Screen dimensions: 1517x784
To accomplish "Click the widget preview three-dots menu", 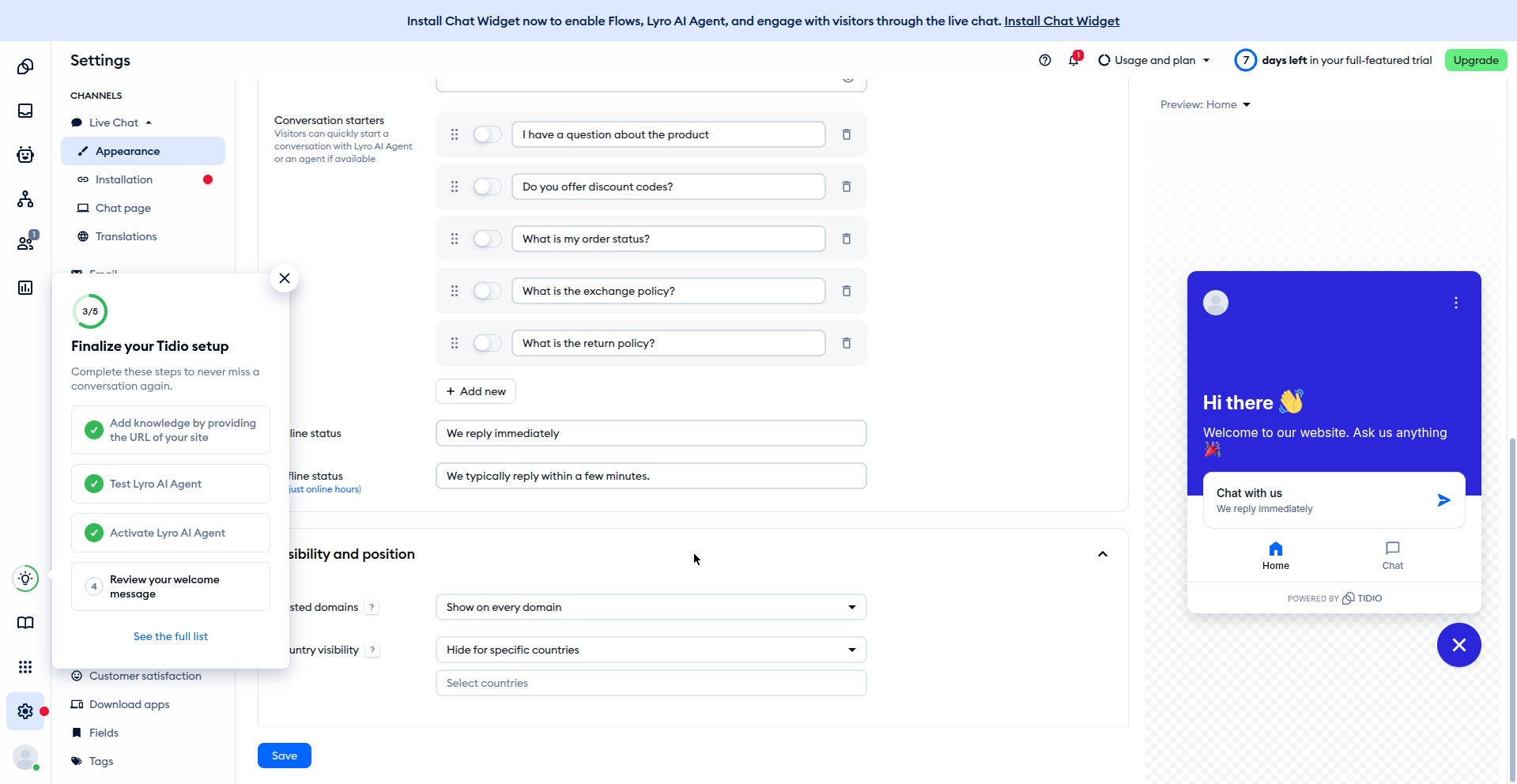I will click(x=1456, y=303).
